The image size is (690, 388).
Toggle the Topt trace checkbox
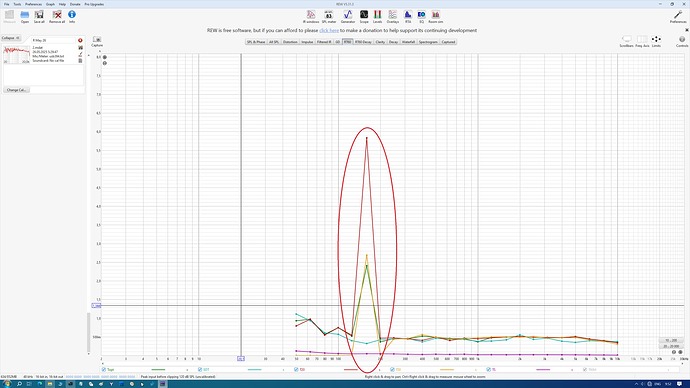[104, 370]
